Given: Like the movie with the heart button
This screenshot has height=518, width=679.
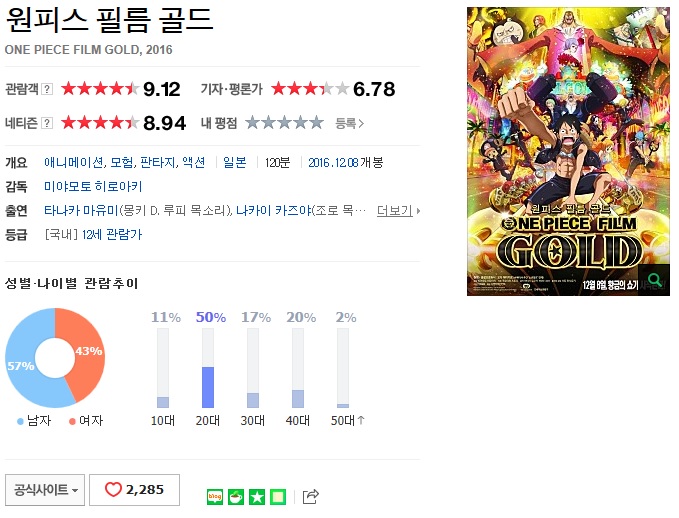Looking at the screenshot, I should pos(134,490).
